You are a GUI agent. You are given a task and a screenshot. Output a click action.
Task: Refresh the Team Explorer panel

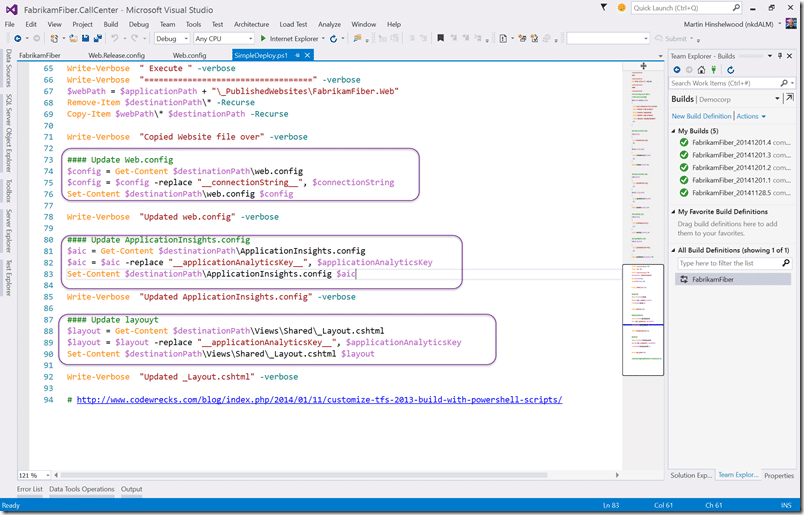[731, 70]
